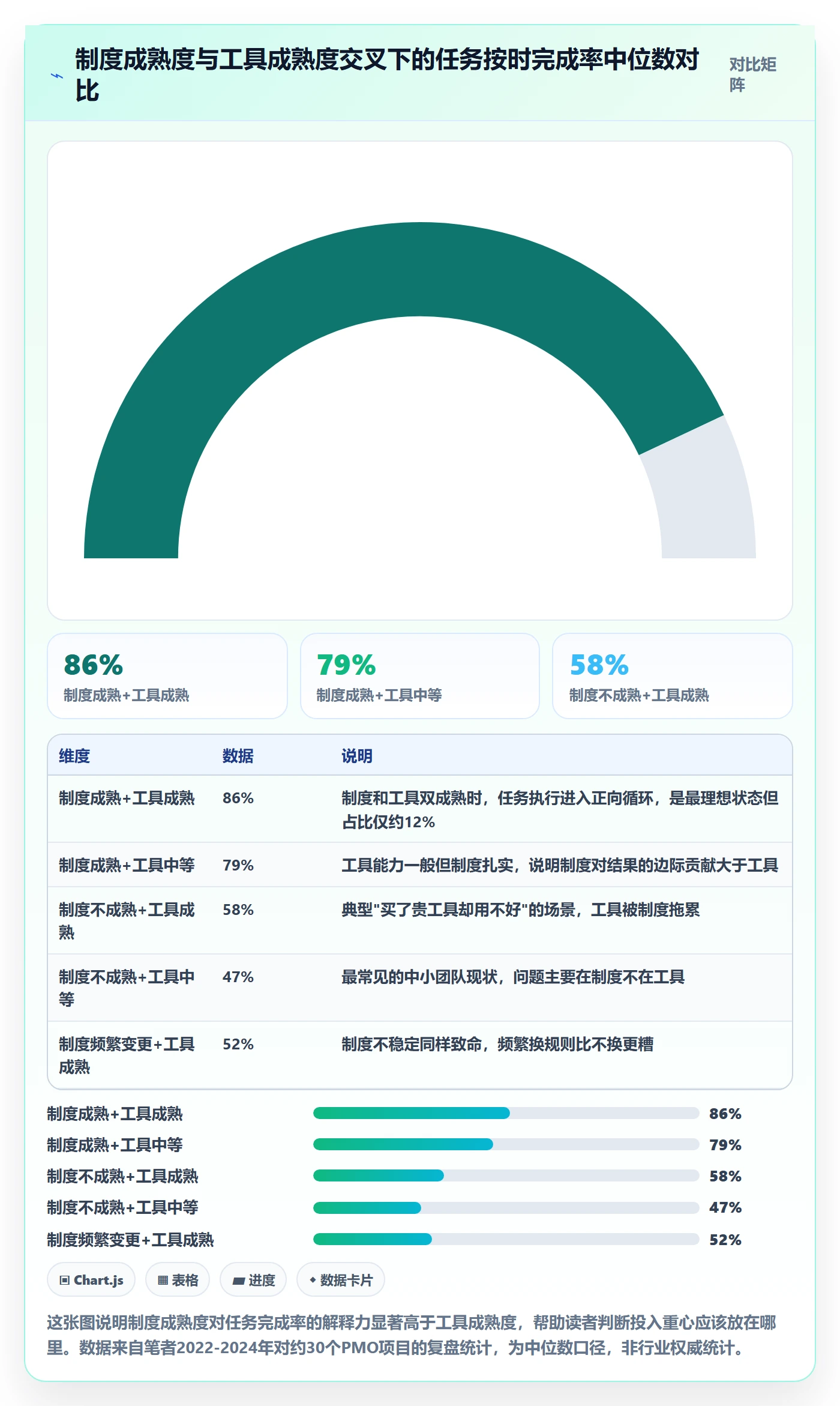Click description 最常见的中小团队现状
Image resolution: width=840 pixels, height=1406 pixels.
[513, 977]
